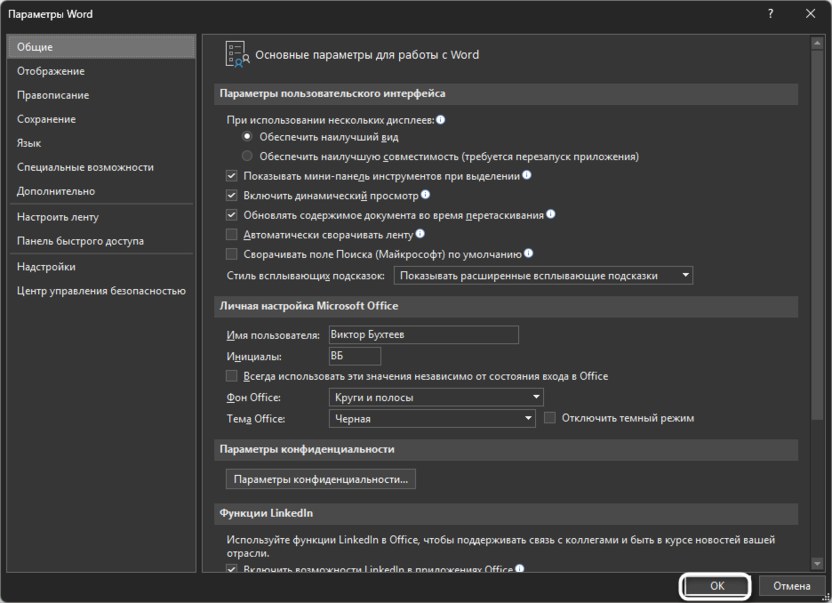Open the Office background dropdown
Image resolution: width=832 pixels, height=603 pixels.
[x=533, y=397]
